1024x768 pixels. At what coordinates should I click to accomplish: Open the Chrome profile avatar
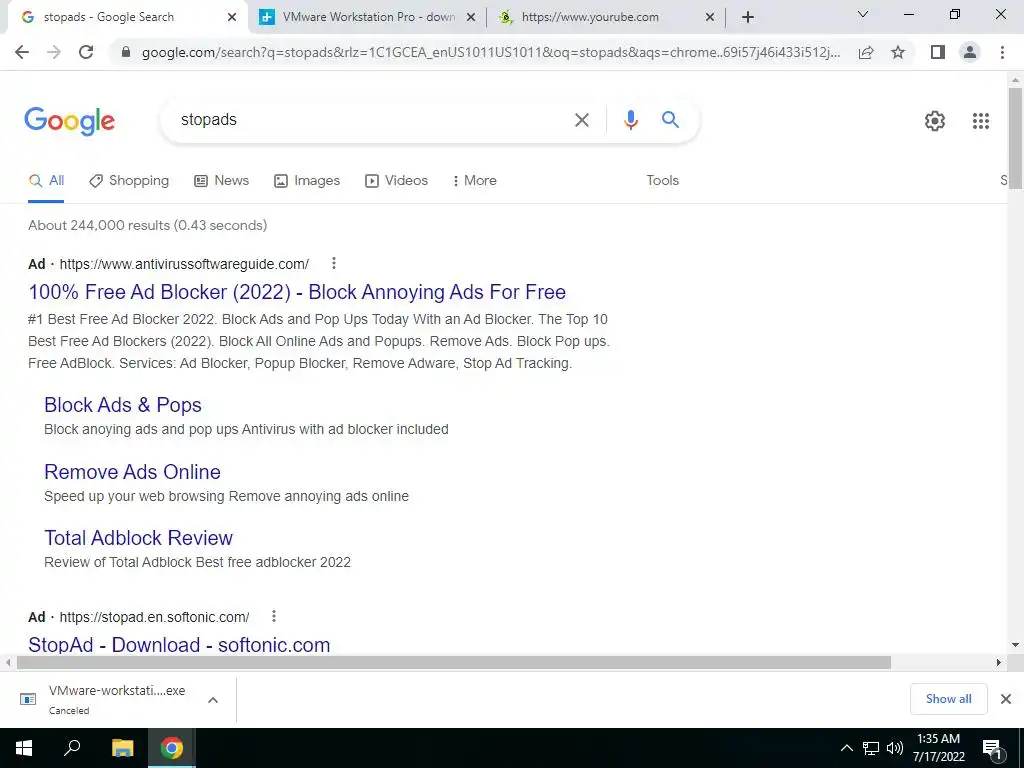[x=970, y=52]
